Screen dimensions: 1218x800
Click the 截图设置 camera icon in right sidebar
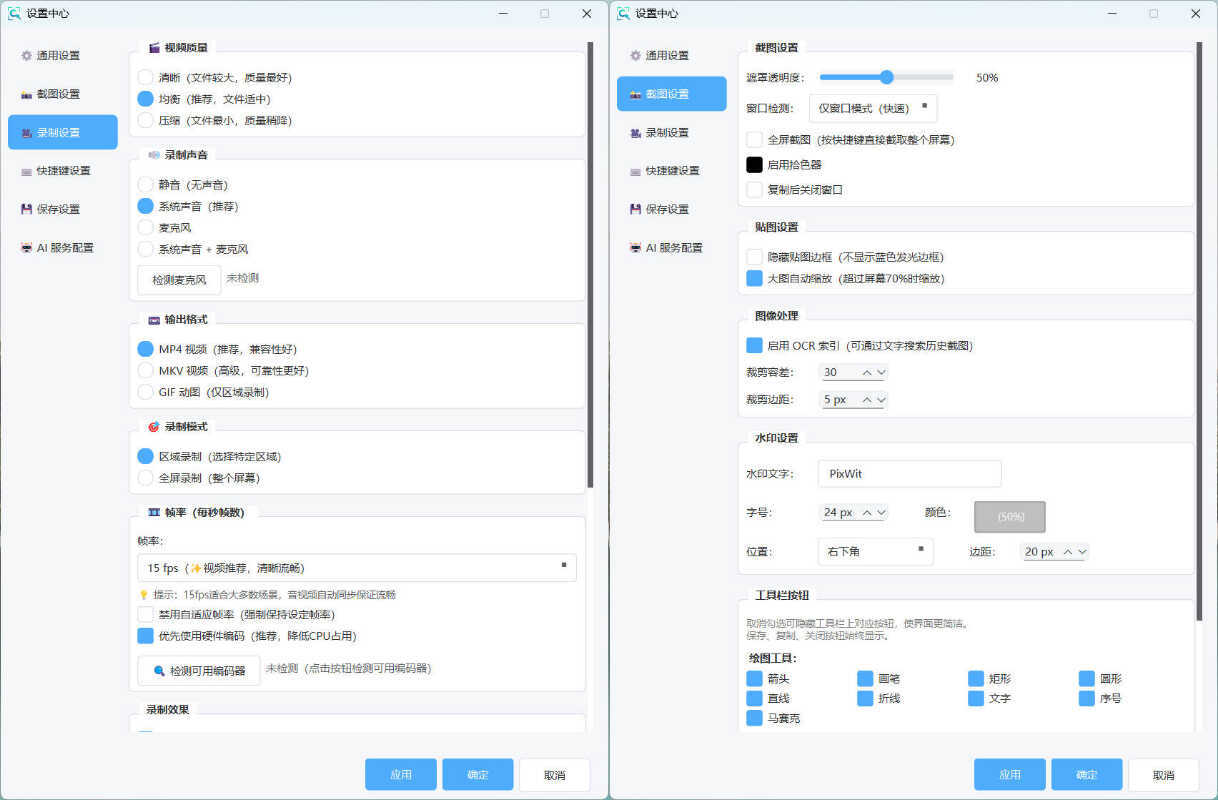pos(635,93)
